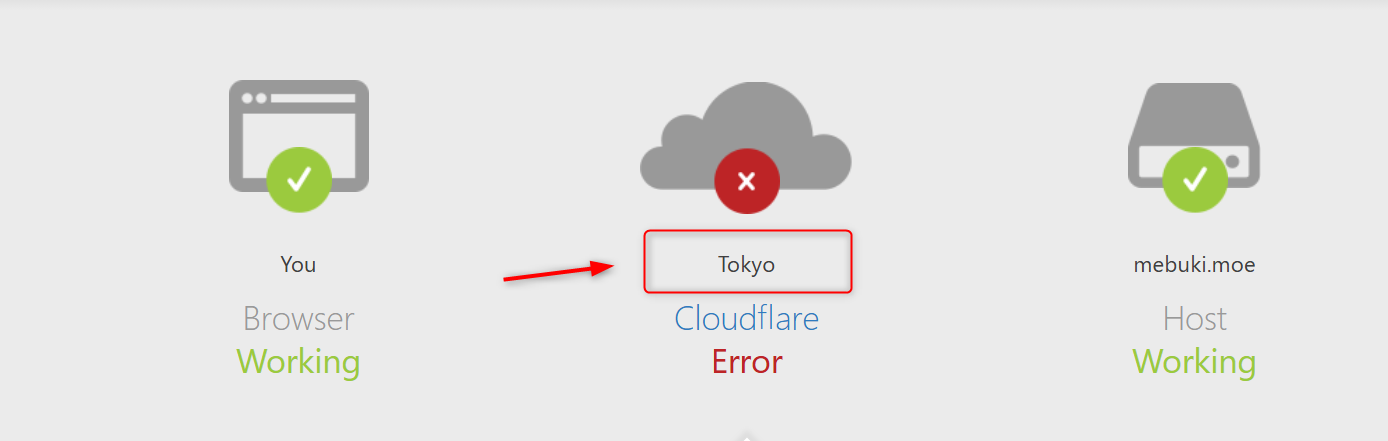This screenshot has width=1388, height=441.
Task: Click the green checkmark on host icon
Action: [1194, 180]
